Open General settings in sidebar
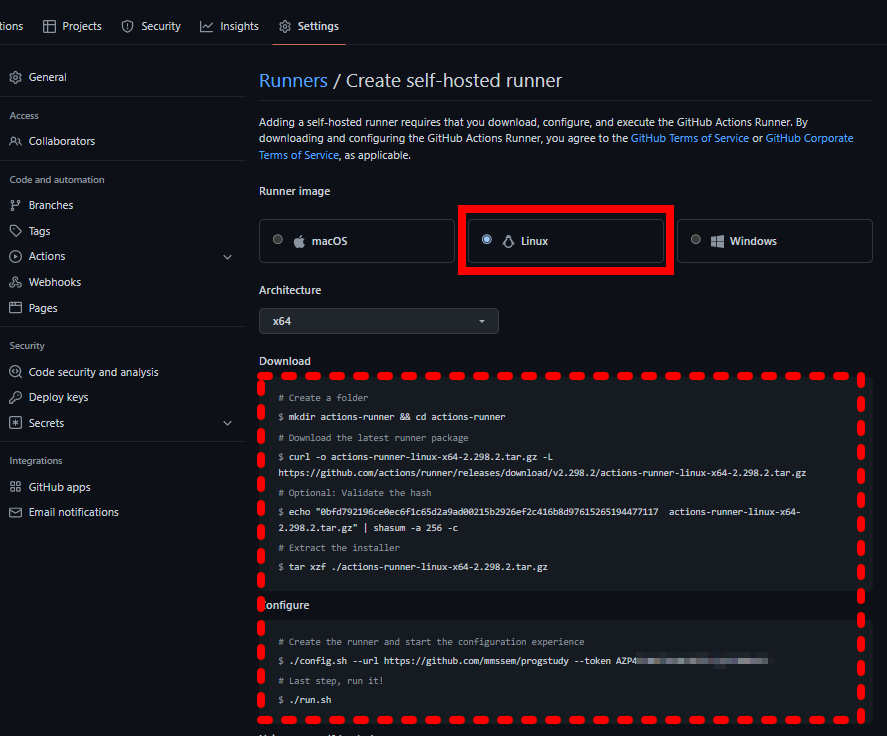Screen dimensions: 887x736 [48, 78]
